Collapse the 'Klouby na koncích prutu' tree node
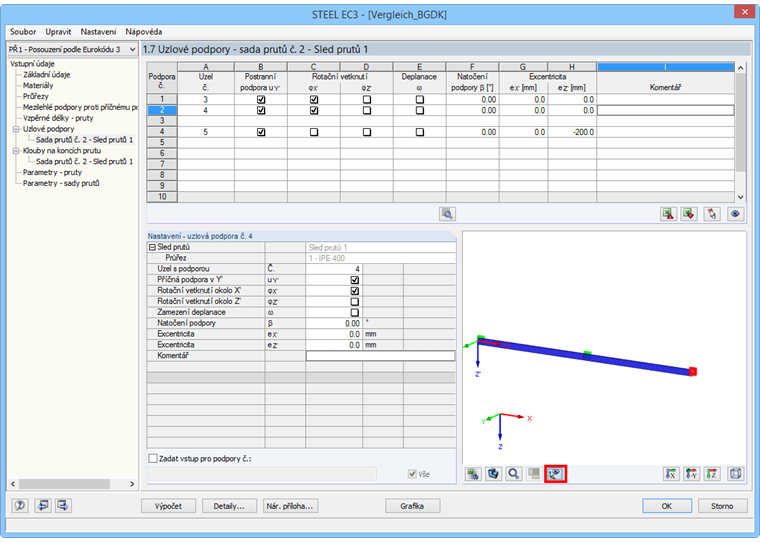Screen dimensions: 760x542 [16, 151]
